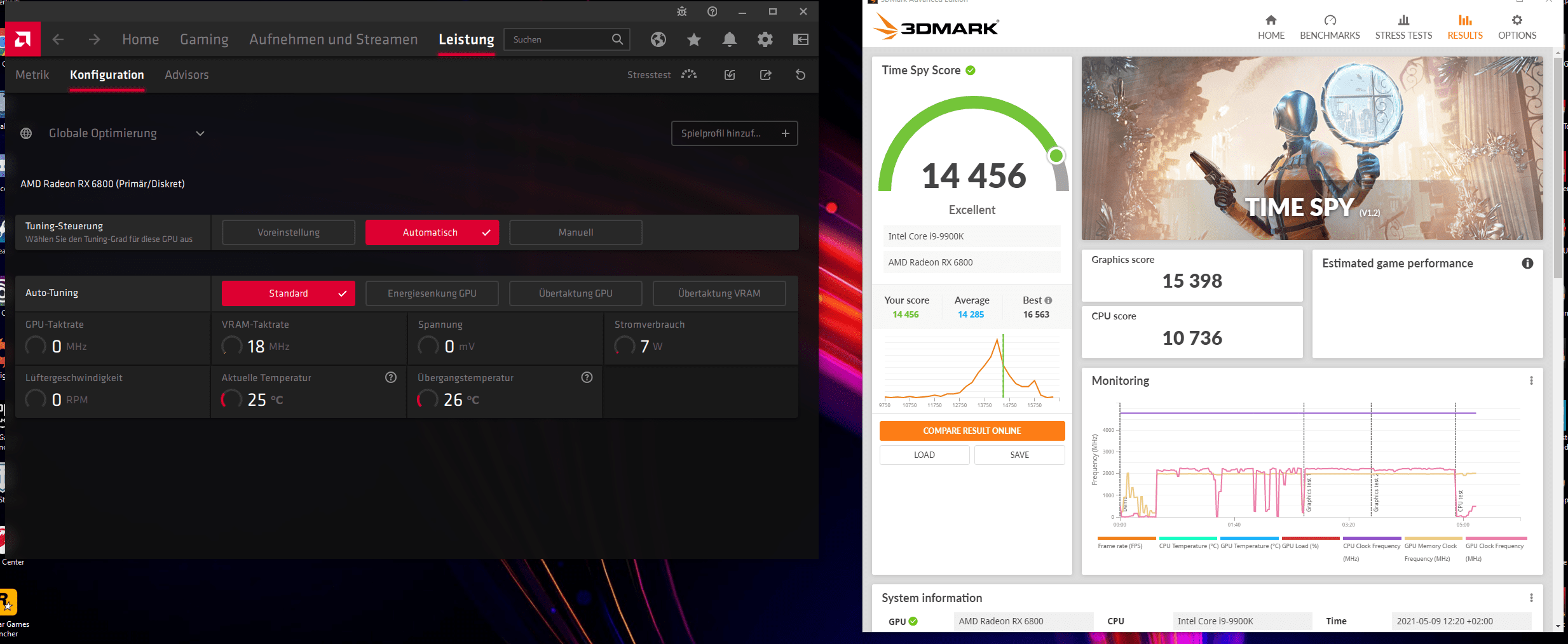The height and width of the screenshot is (644, 1568).
Task: Open help for Übergangstemperatur
Action: [x=587, y=377]
